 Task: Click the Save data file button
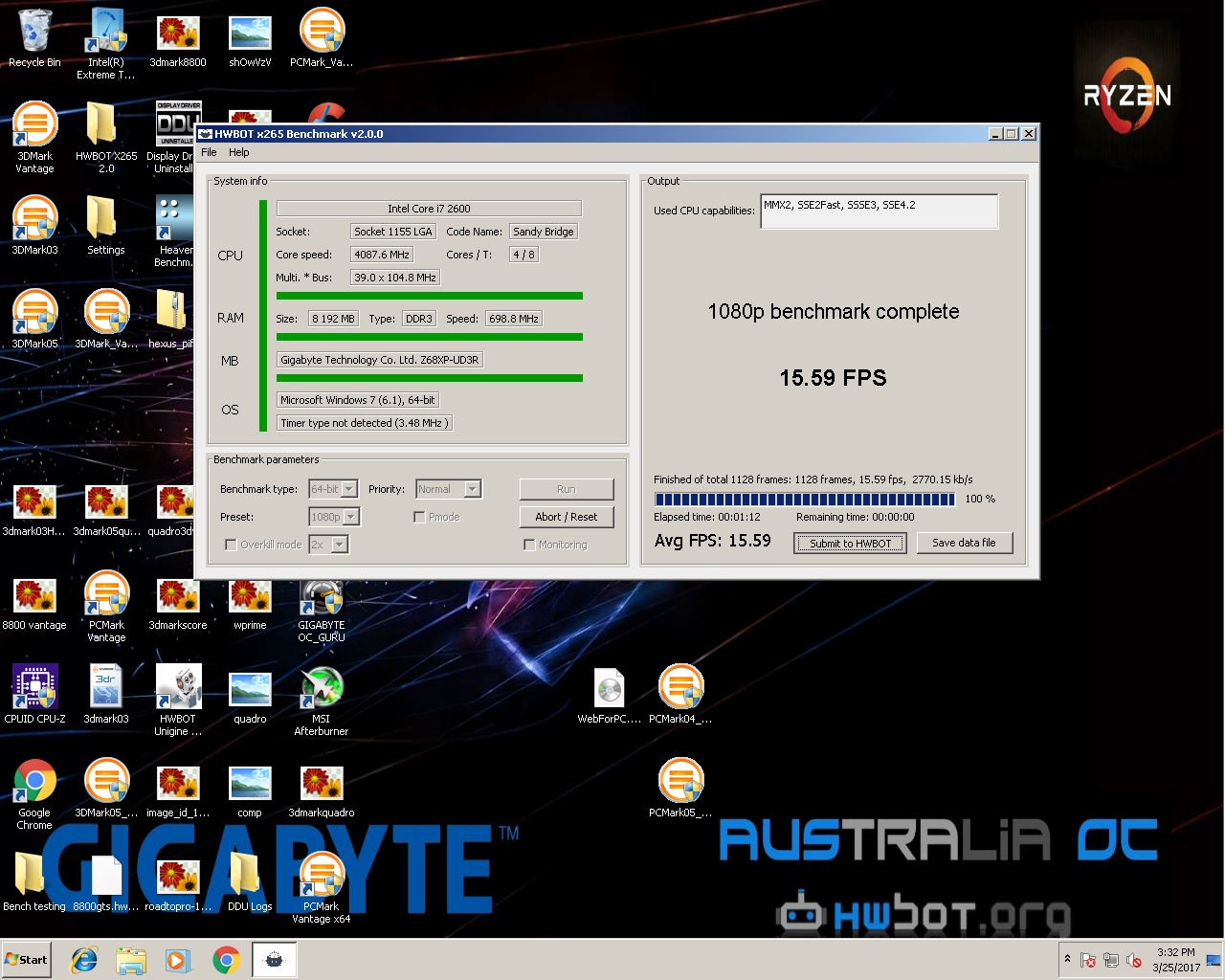(x=964, y=543)
